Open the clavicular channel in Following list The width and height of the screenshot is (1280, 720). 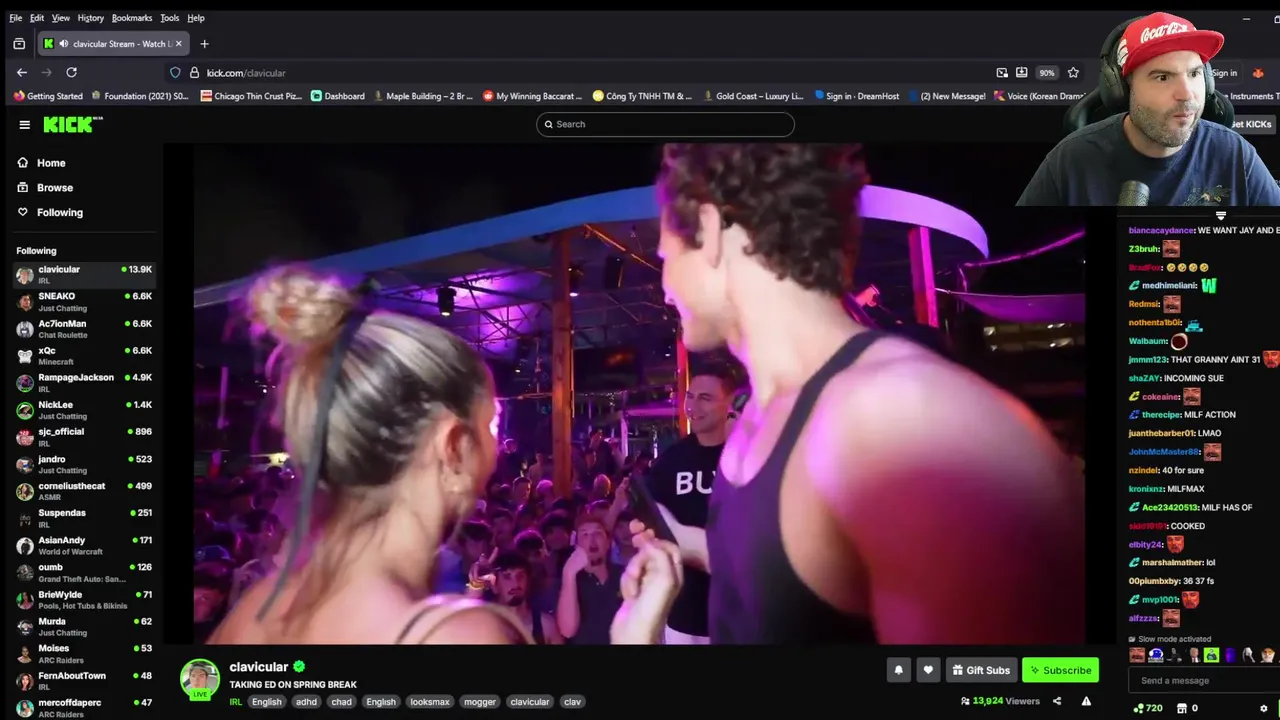click(84, 275)
